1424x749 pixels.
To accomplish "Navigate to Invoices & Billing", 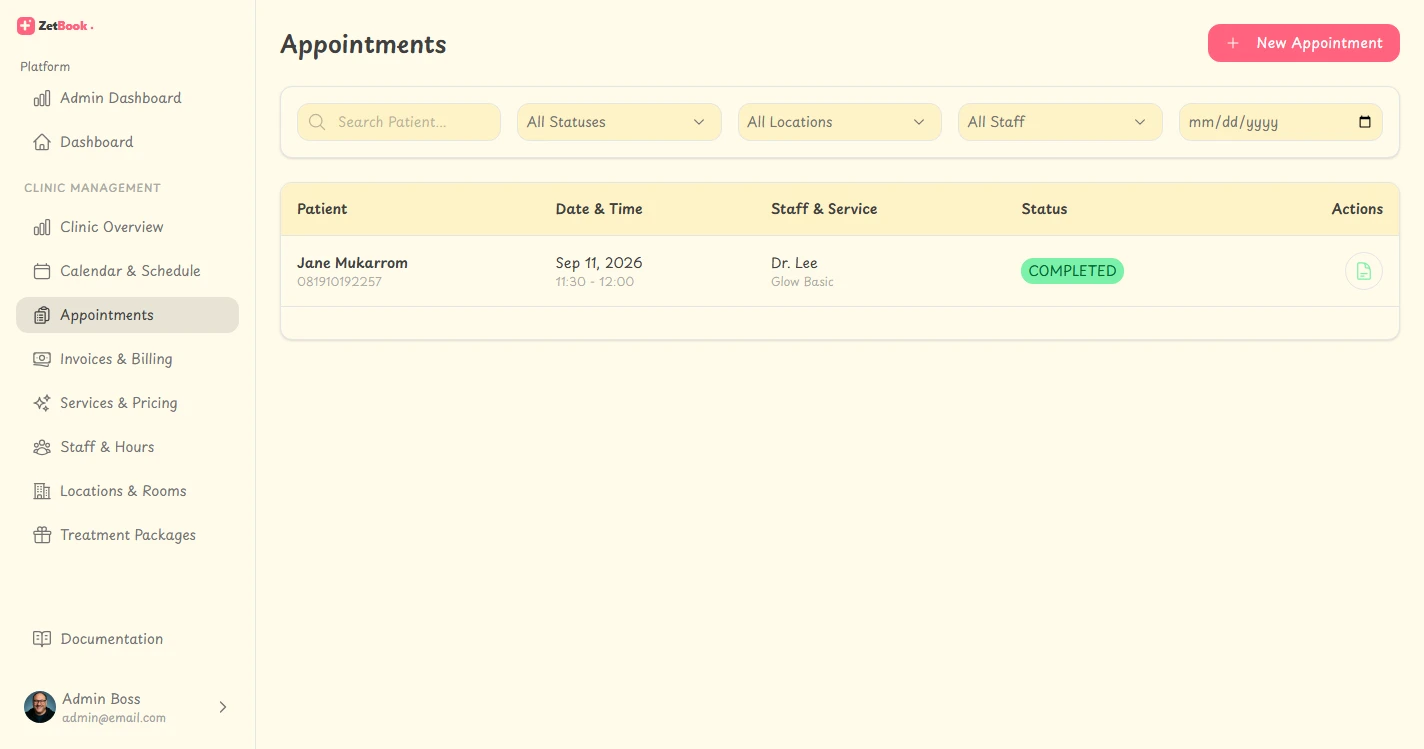I will pos(127,359).
